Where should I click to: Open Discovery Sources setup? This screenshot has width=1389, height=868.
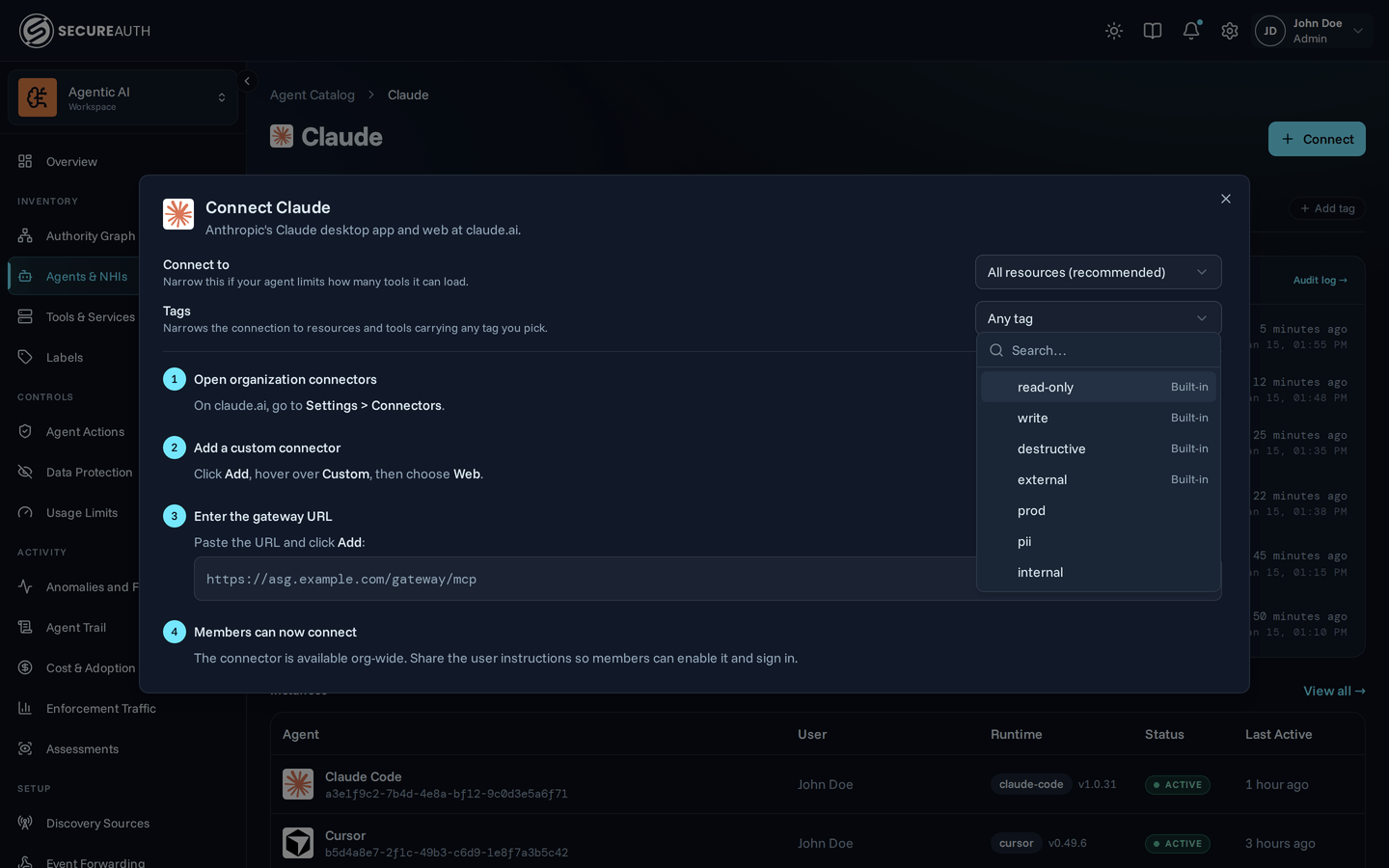(97, 823)
